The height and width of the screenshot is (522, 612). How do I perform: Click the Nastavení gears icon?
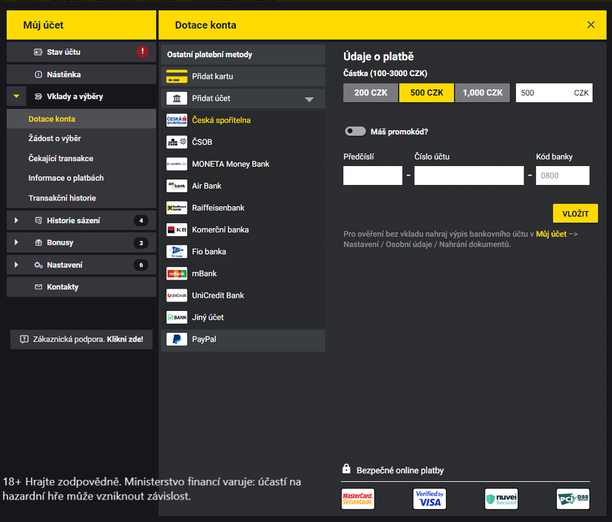click(x=38, y=265)
